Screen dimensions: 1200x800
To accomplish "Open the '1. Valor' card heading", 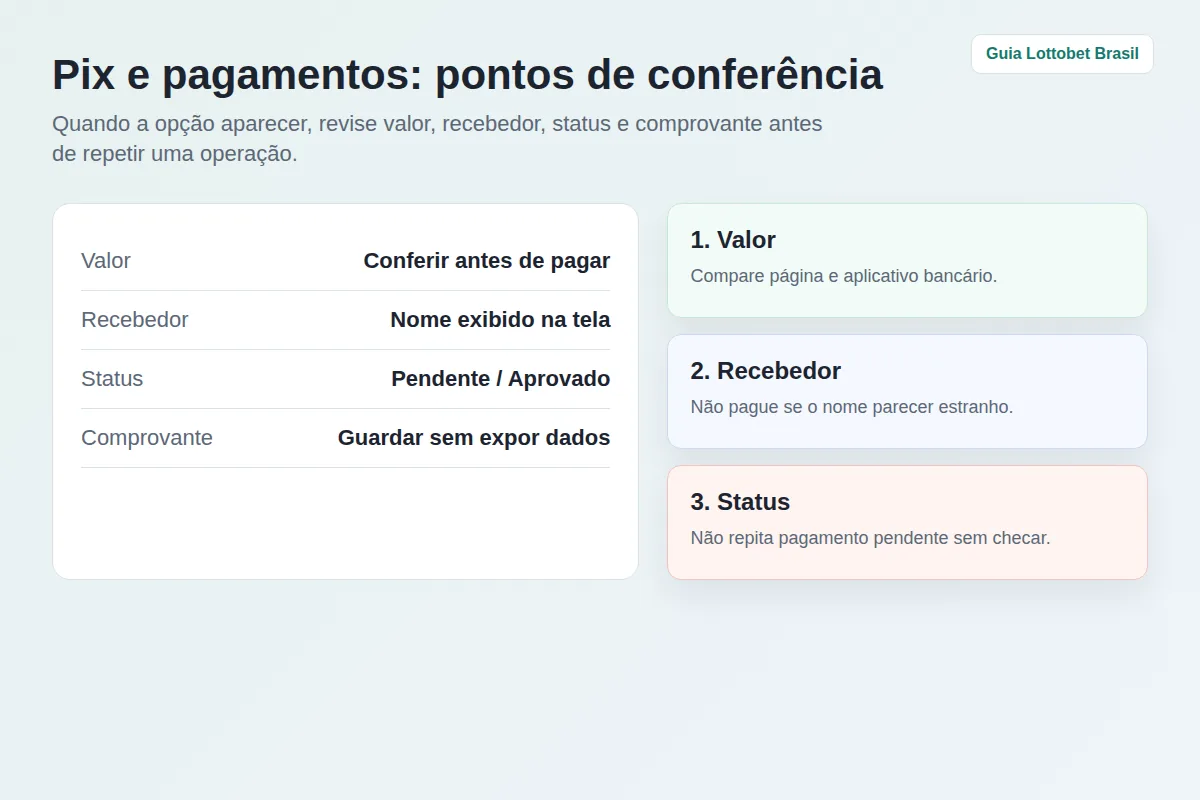I will 733,240.
